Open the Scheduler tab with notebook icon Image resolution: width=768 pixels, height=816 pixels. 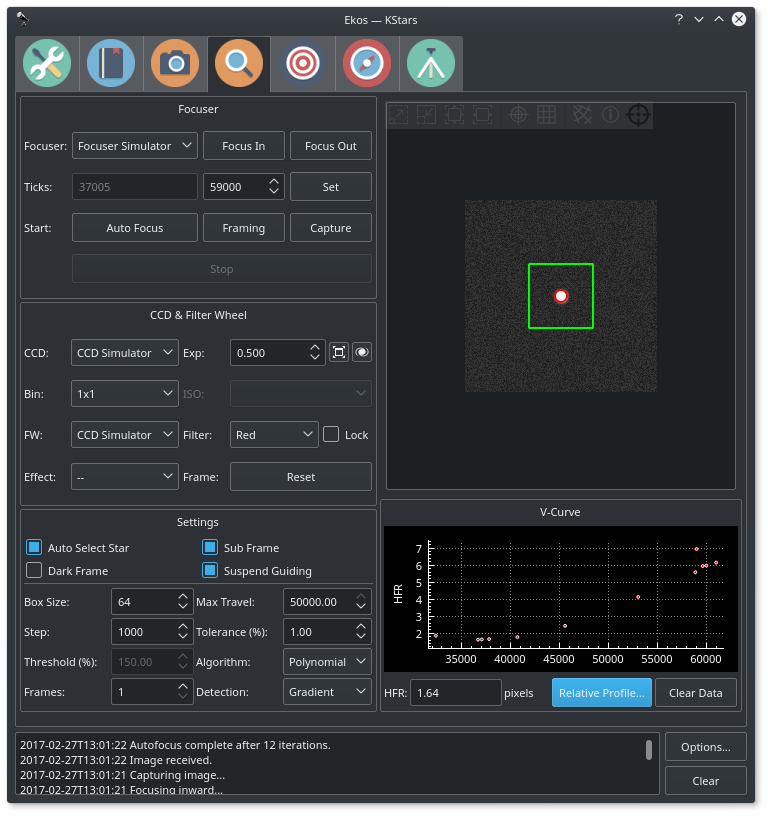(x=111, y=64)
